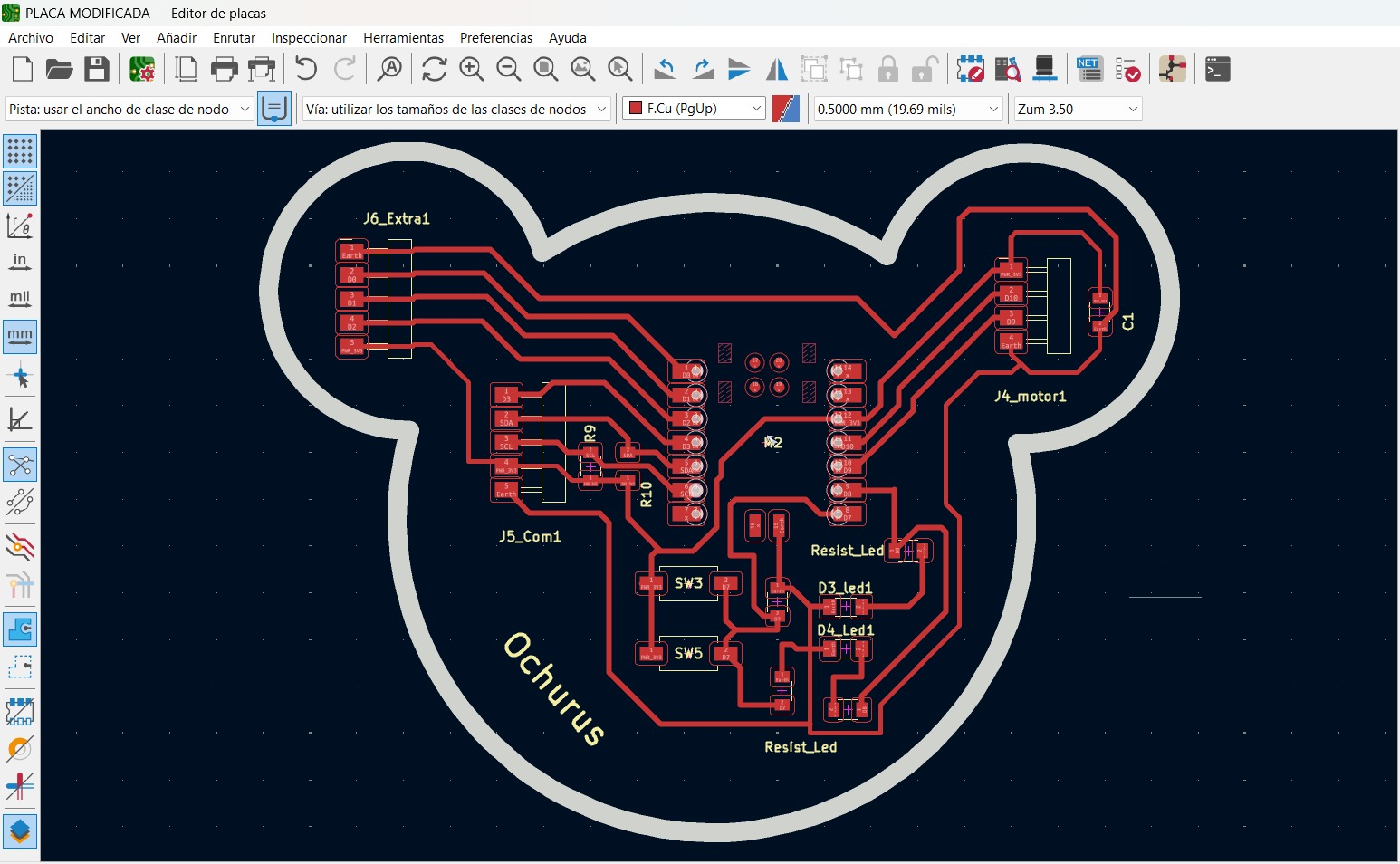
Task: Select the J4_motor1 footprint on the board
Action: pos(1032,308)
